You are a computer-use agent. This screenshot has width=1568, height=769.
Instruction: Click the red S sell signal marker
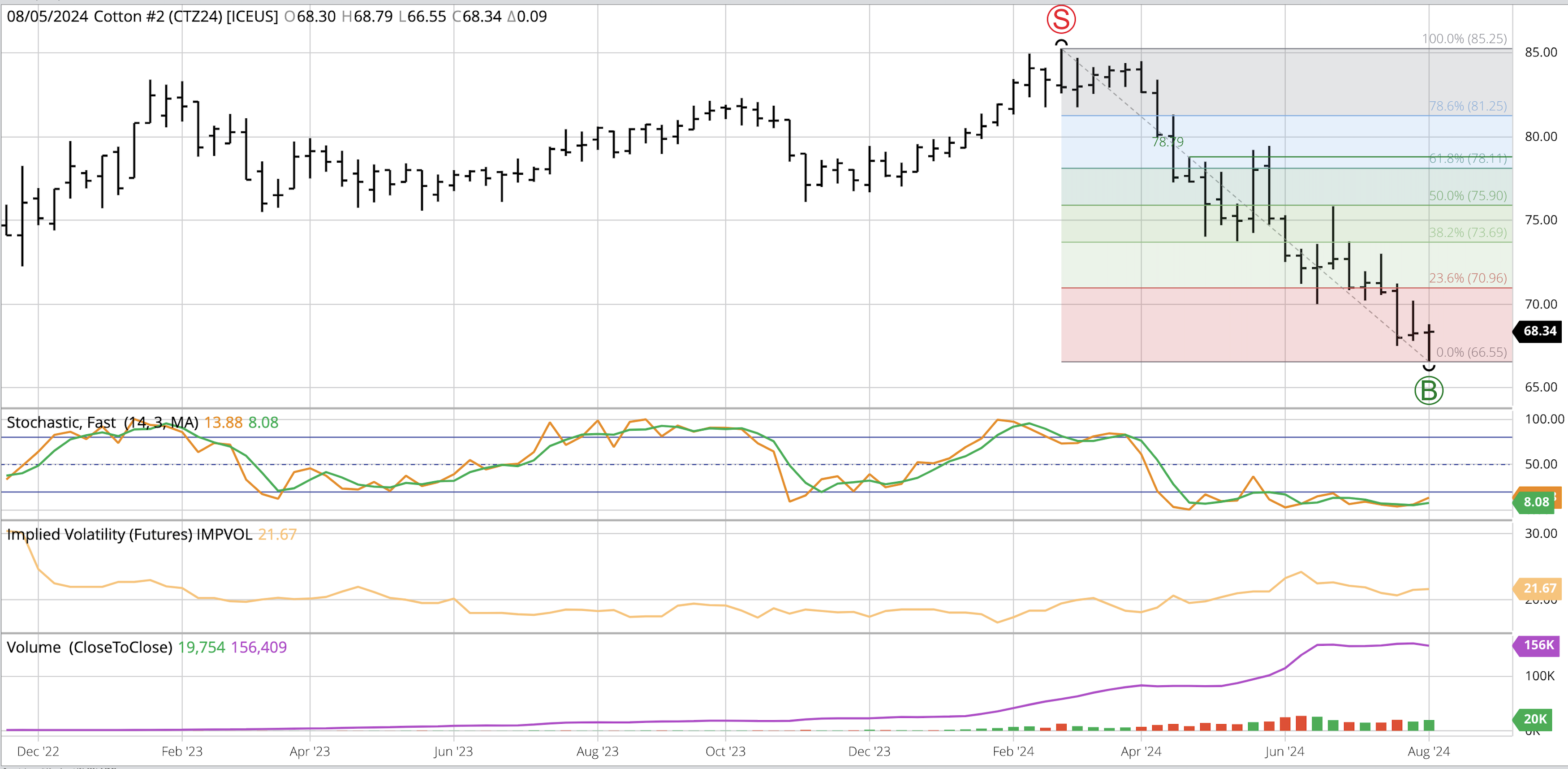[x=1061, y=19]
